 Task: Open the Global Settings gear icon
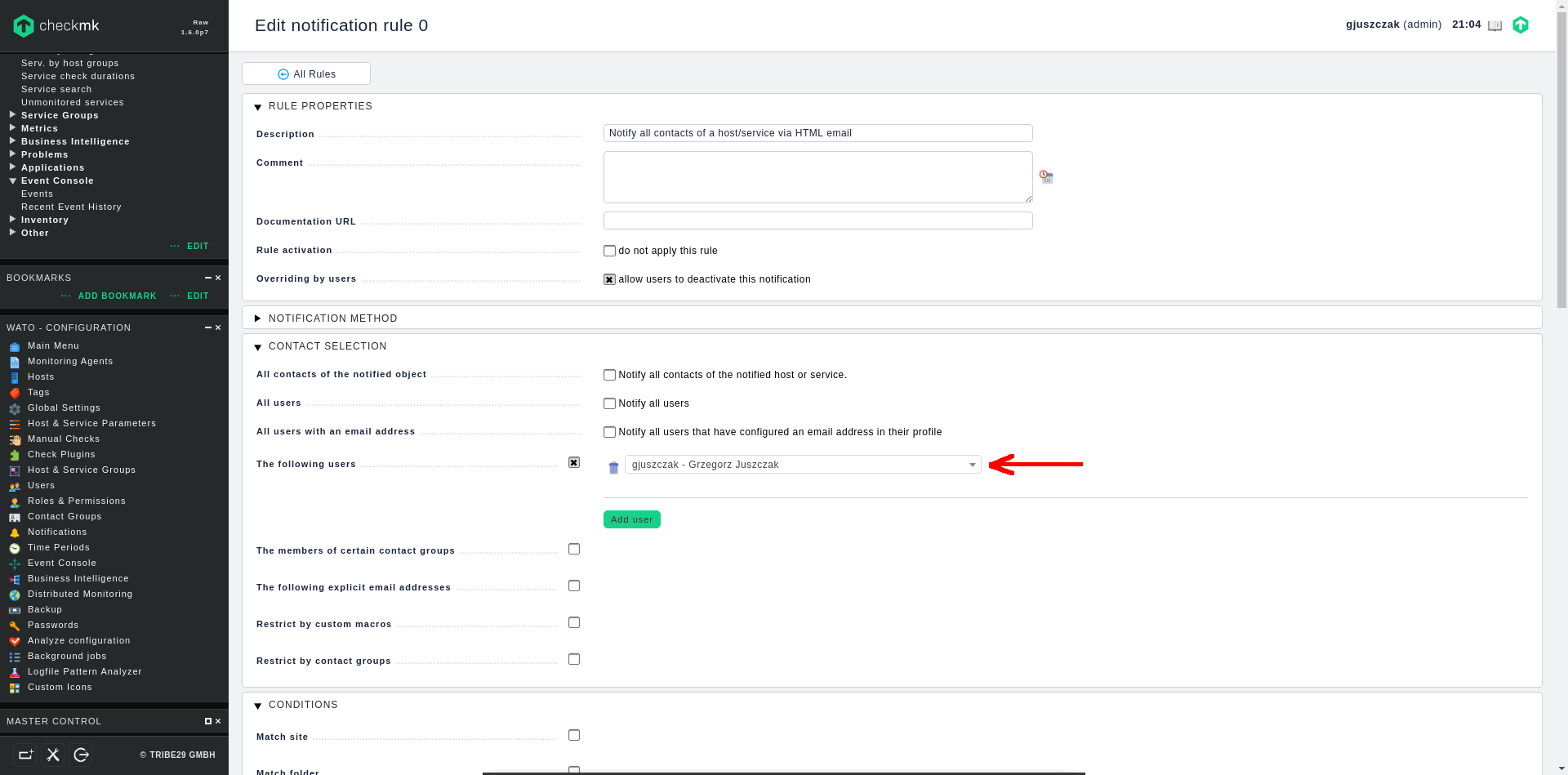(x=15, y=408)
